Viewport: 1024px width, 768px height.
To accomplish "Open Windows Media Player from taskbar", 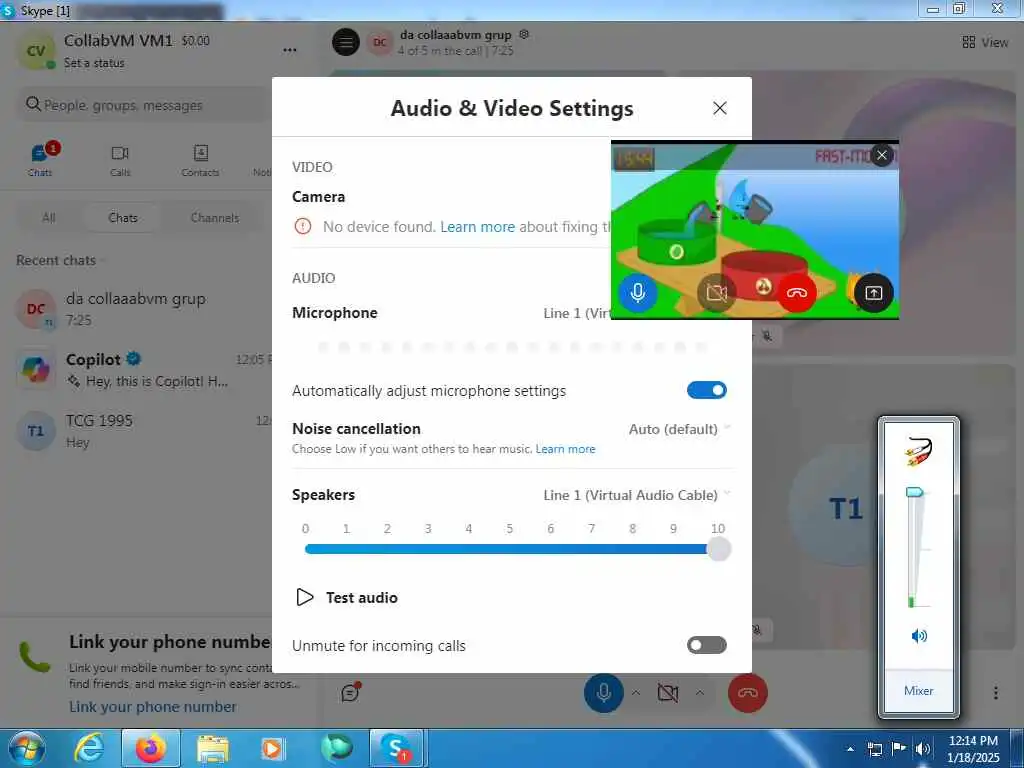I will pyautogui.click(x=272, y=748).
